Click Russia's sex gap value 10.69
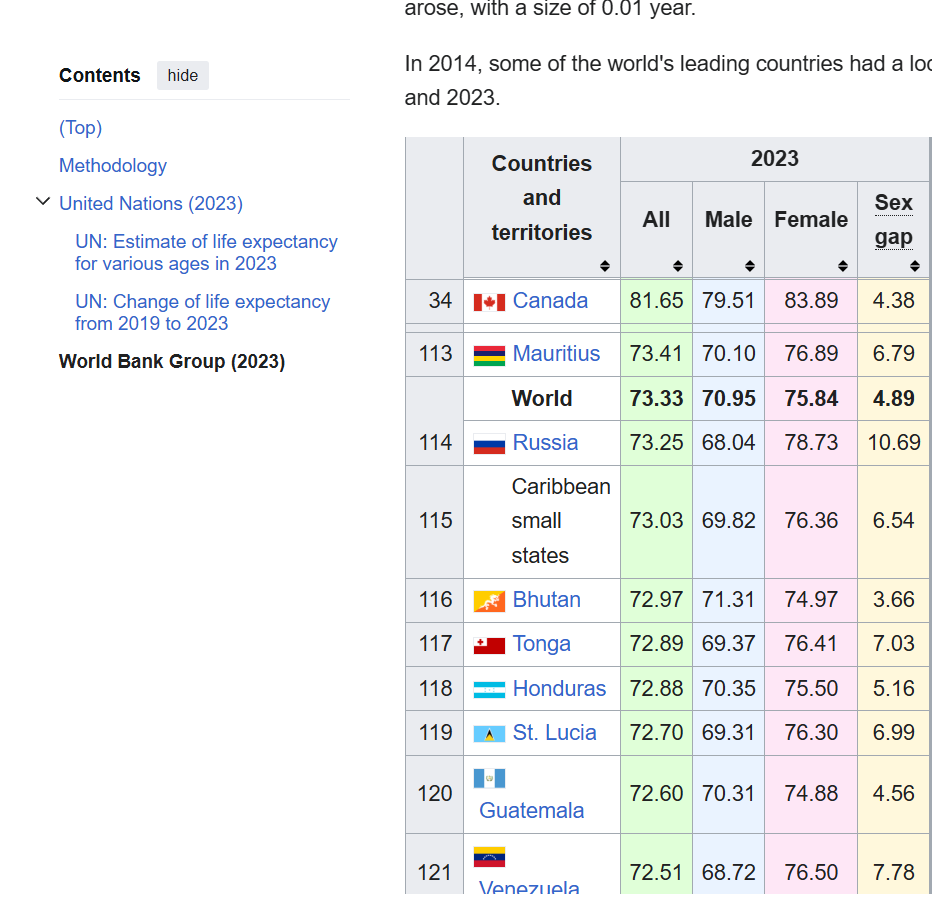Image resolution: width=932 pixels, height=898 pixels. pyautogui.click(x=894, y=443)
